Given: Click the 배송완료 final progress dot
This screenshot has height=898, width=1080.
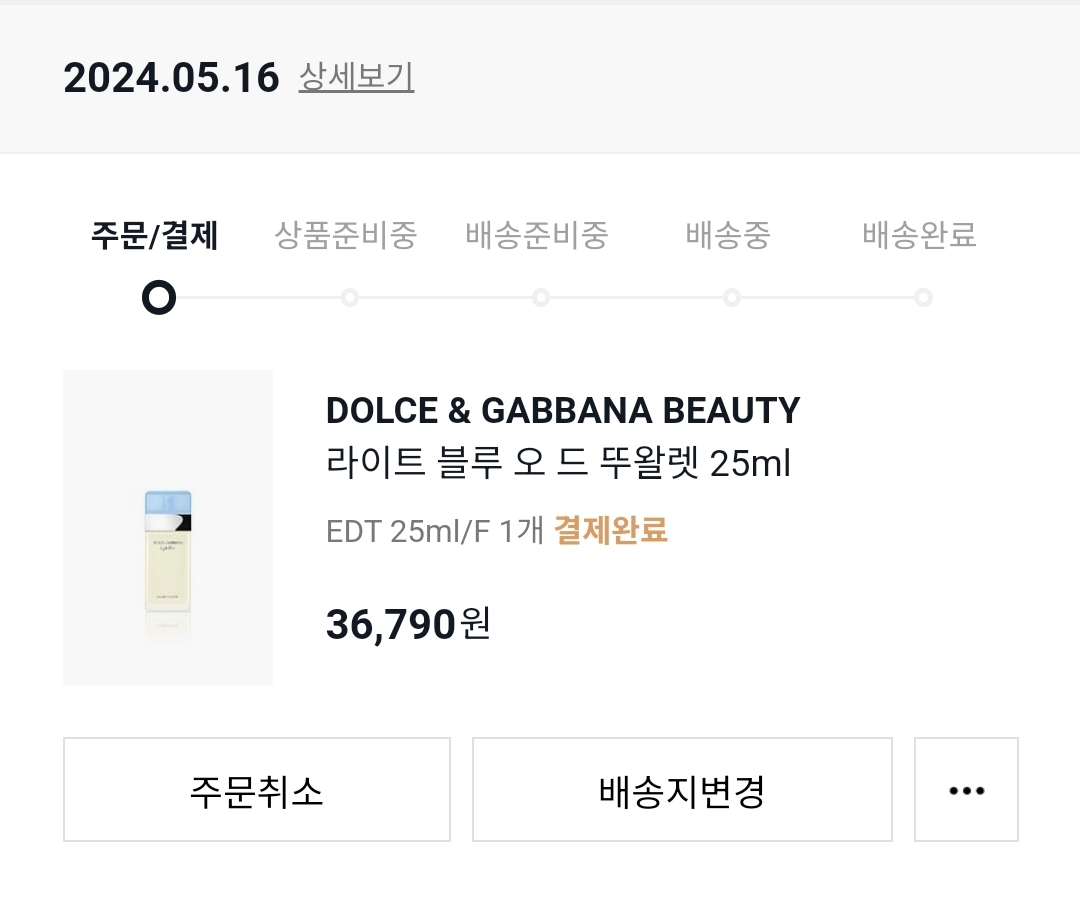Looking at the screenshot, I should 924,297.
